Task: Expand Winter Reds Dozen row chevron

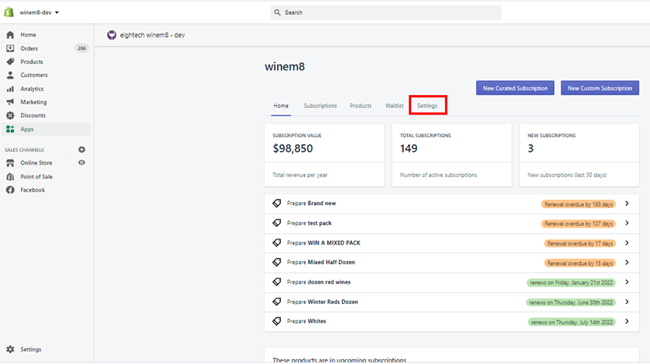Action: click(x=627, y=302)
